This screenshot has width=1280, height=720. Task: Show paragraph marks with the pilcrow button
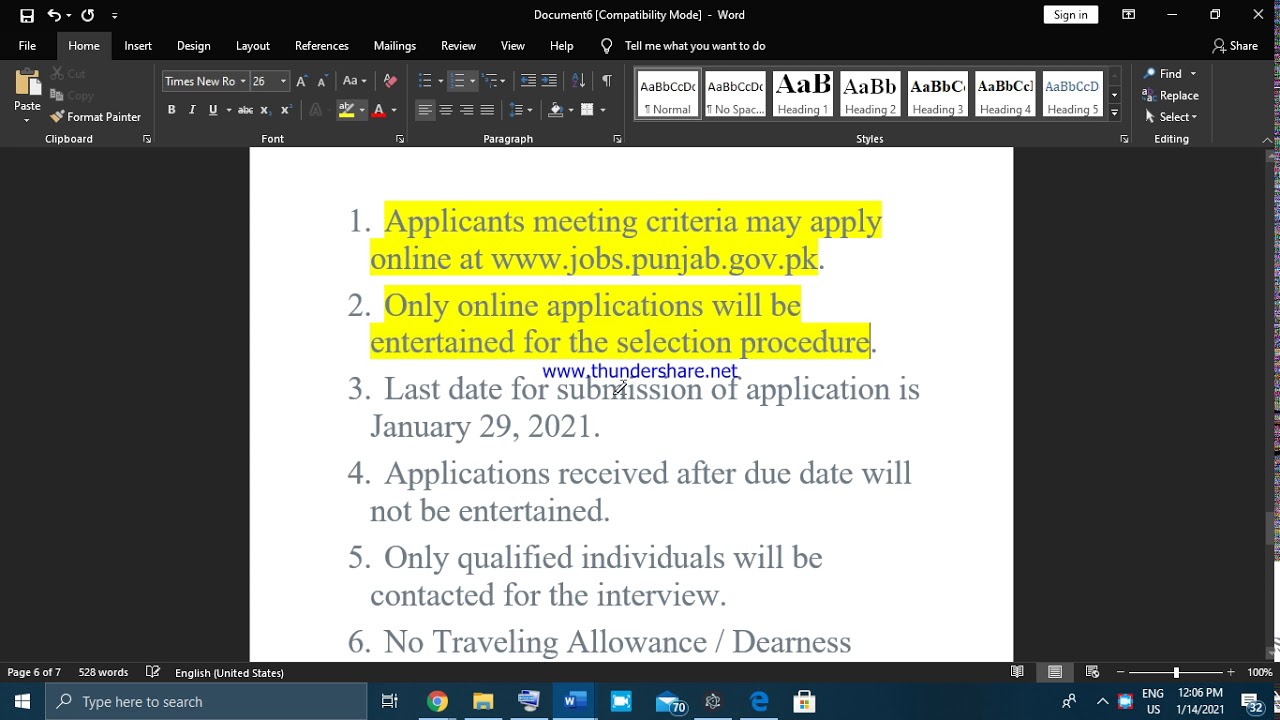tap(606, 81)
